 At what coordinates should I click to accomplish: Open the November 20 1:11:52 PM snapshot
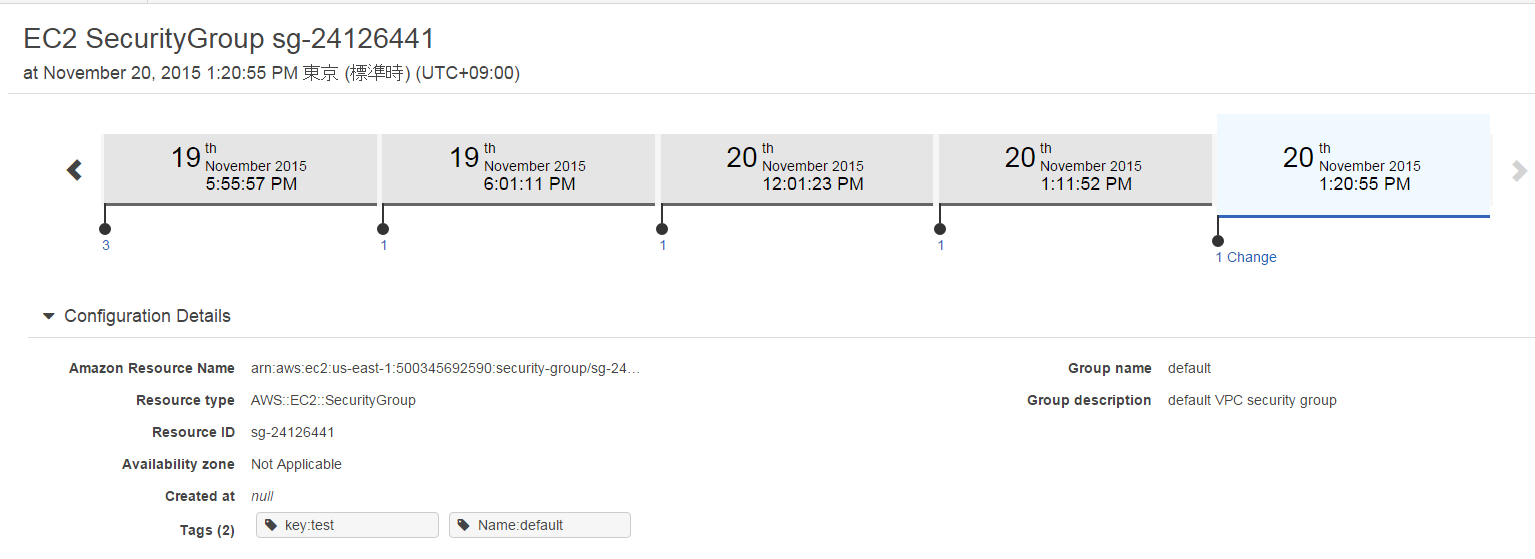click(1075, 169)
